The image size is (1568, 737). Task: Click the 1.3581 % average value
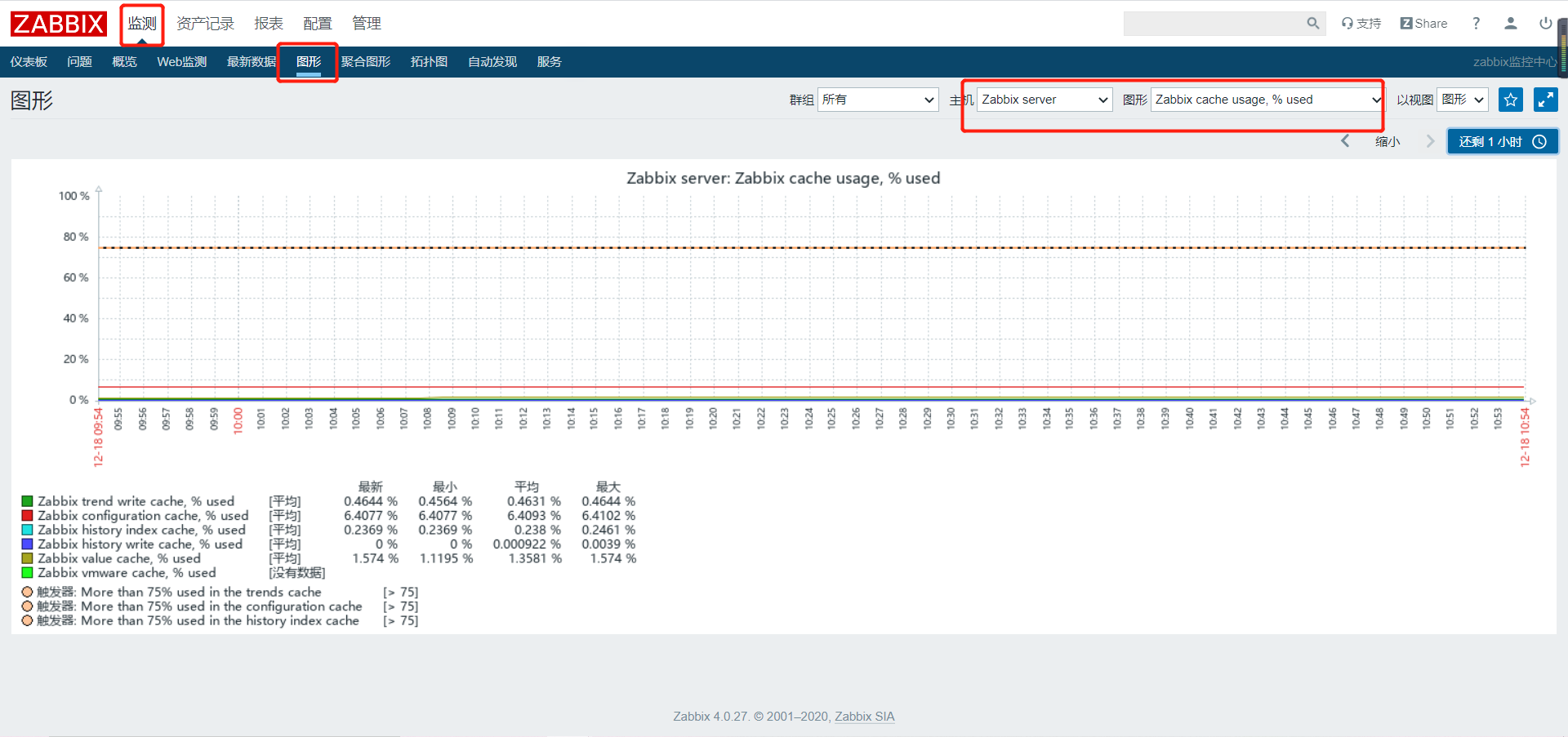(x=535, y=558)
